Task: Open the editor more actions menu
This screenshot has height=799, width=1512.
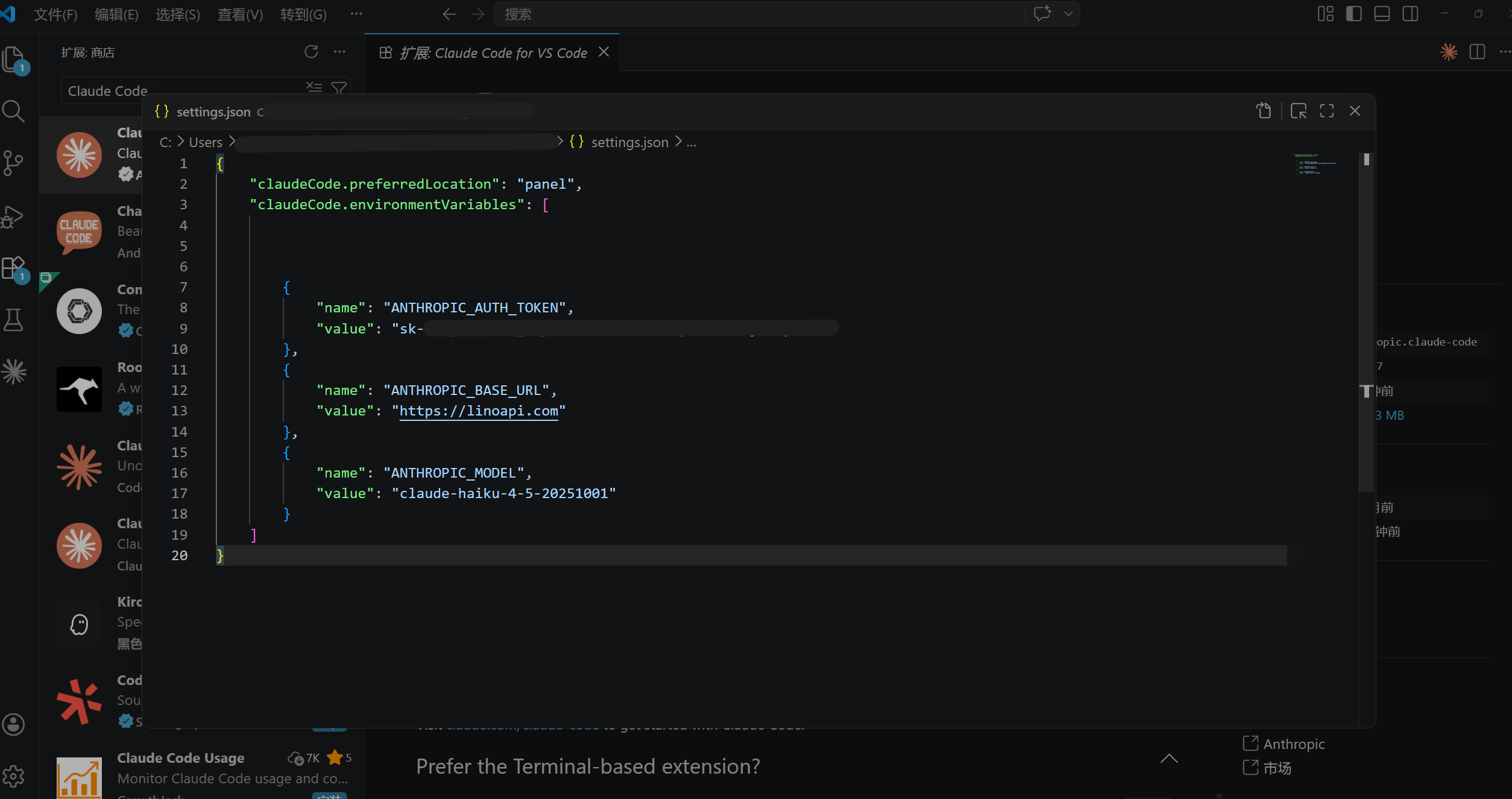Action: coord(1505,52)
